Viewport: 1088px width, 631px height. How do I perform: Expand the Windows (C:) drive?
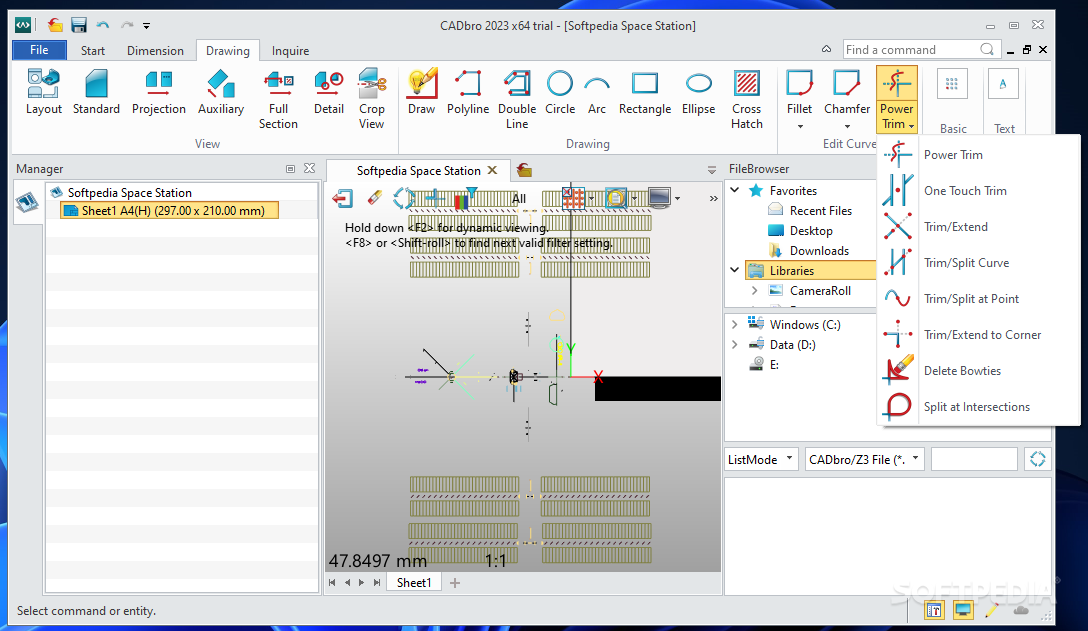[735, 324]
